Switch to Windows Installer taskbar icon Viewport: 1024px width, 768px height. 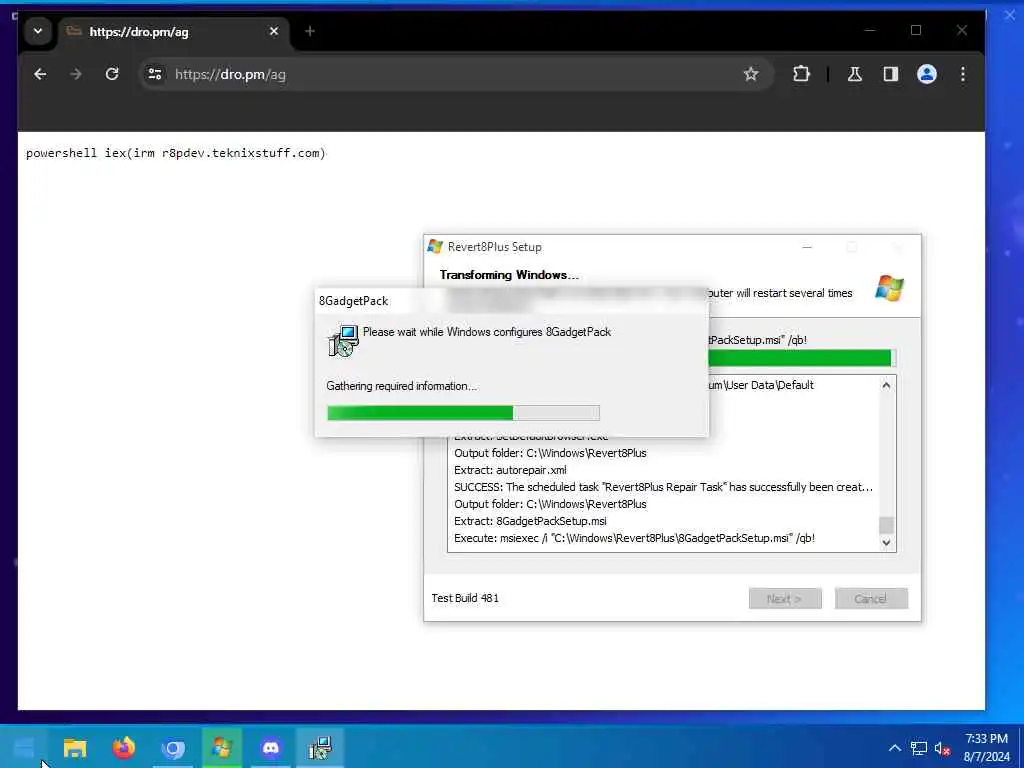[x=320, y=748]
